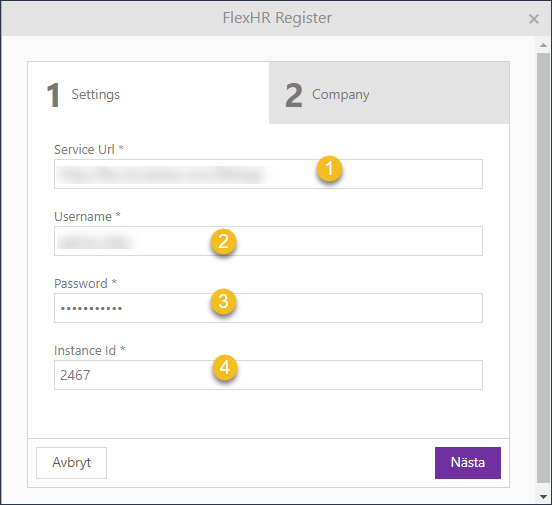The image size is (552, 505).
Task: Cancel registration with the Avbryt button
Action: click(x=71, y=463)
